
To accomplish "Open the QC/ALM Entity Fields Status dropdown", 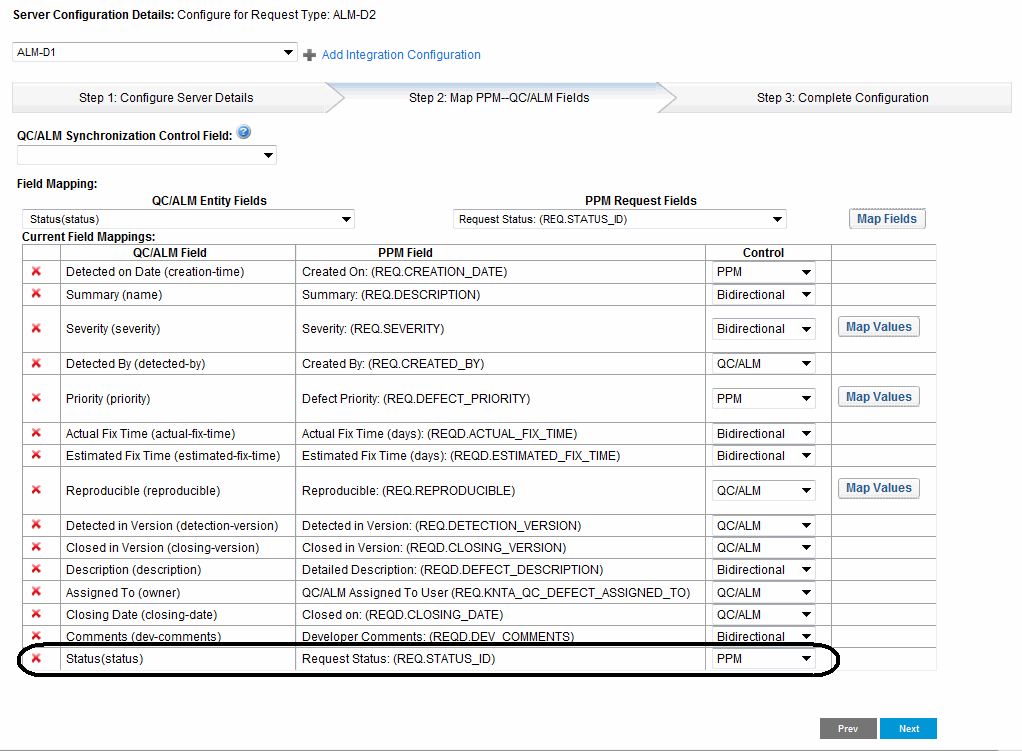I will (x=188, y=219).
